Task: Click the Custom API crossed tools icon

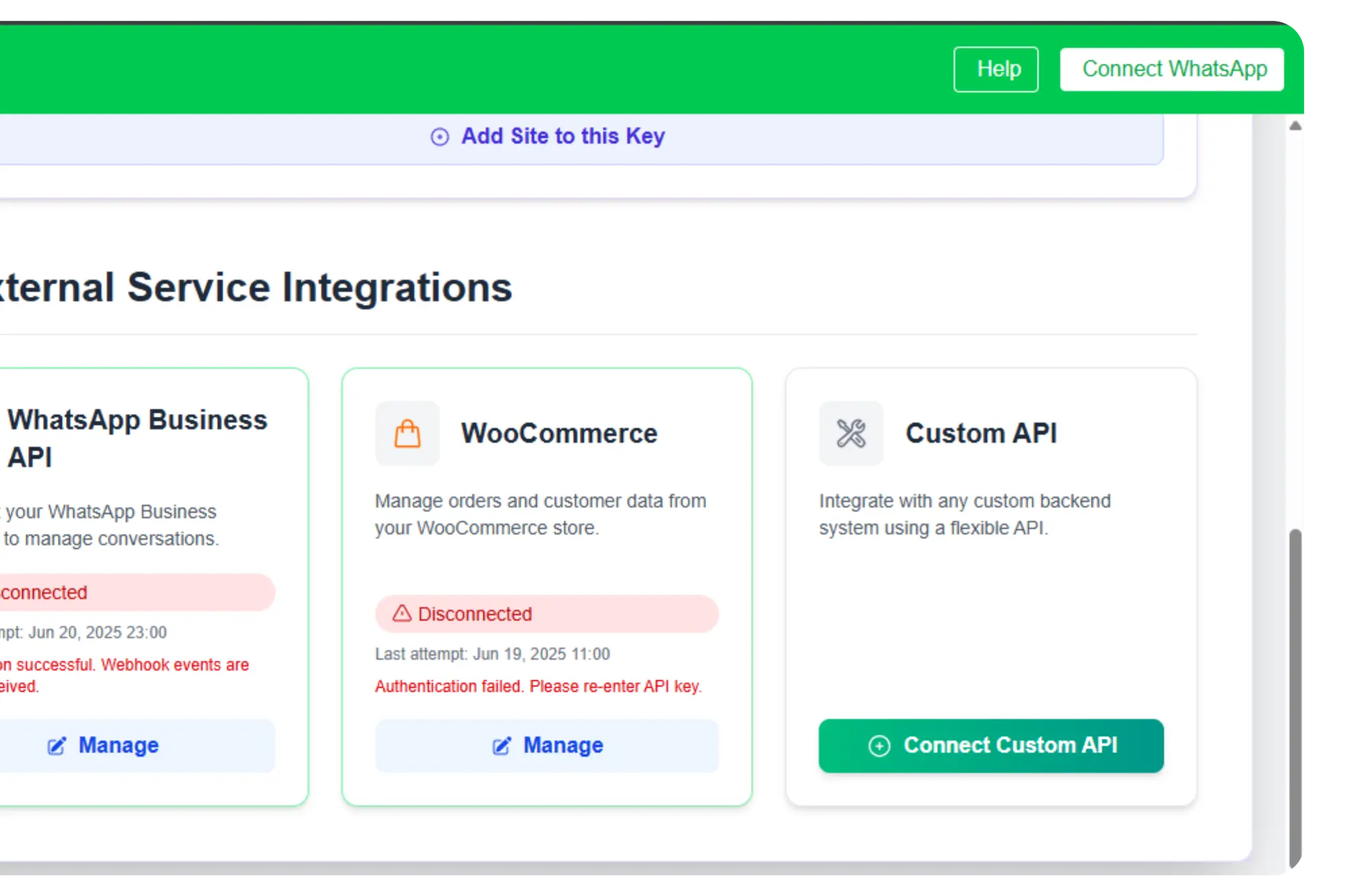Action: tap(851, 433)
